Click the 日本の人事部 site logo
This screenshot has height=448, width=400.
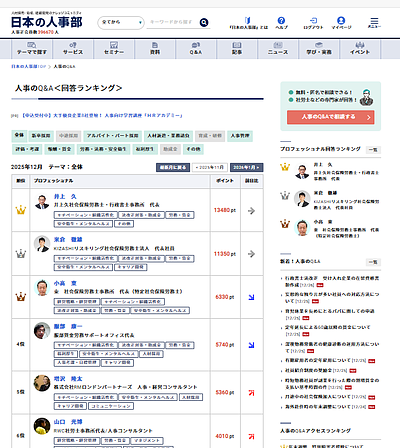[x=46, y=22]
